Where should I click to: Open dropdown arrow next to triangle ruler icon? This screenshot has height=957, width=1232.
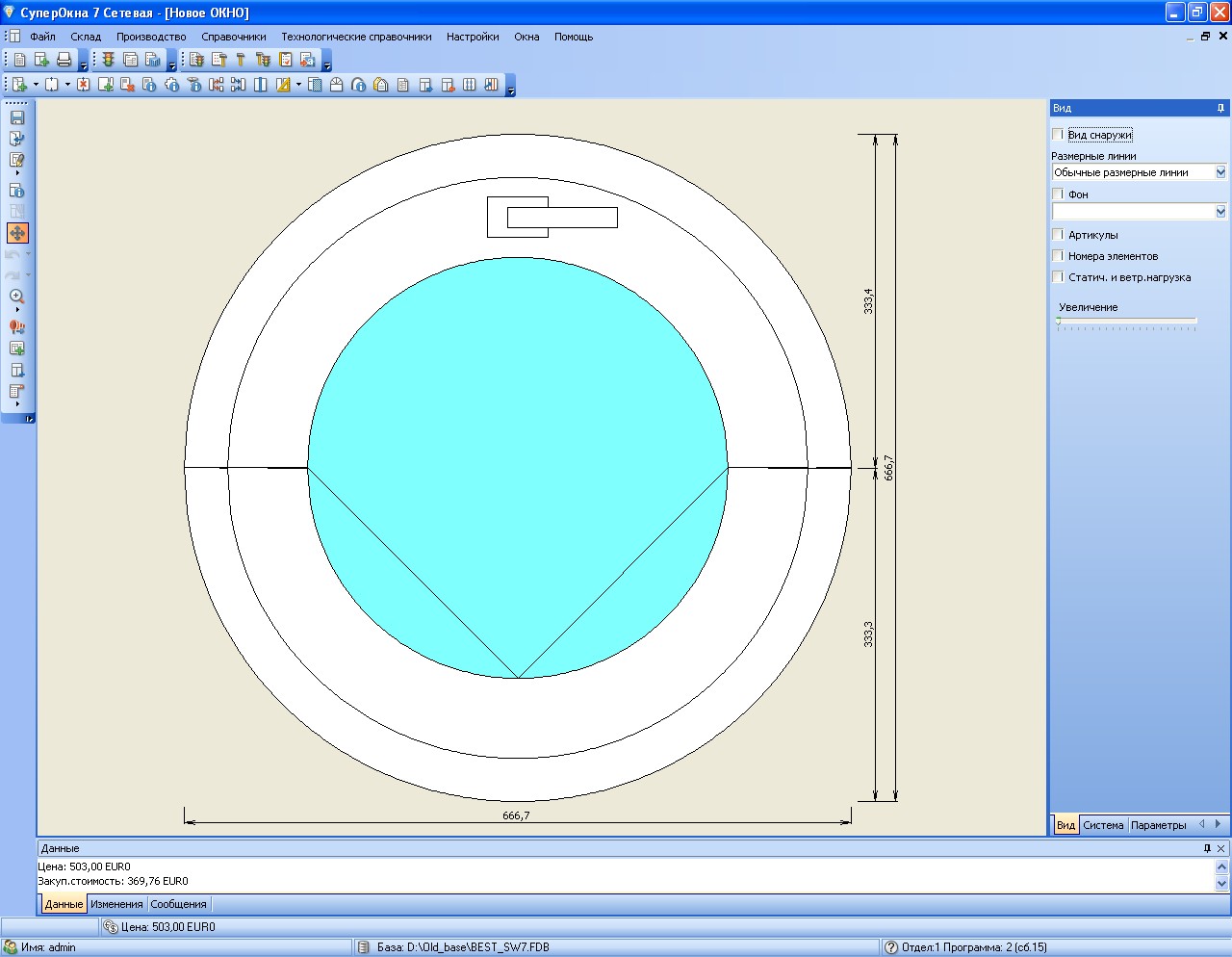tap(298, 85)
